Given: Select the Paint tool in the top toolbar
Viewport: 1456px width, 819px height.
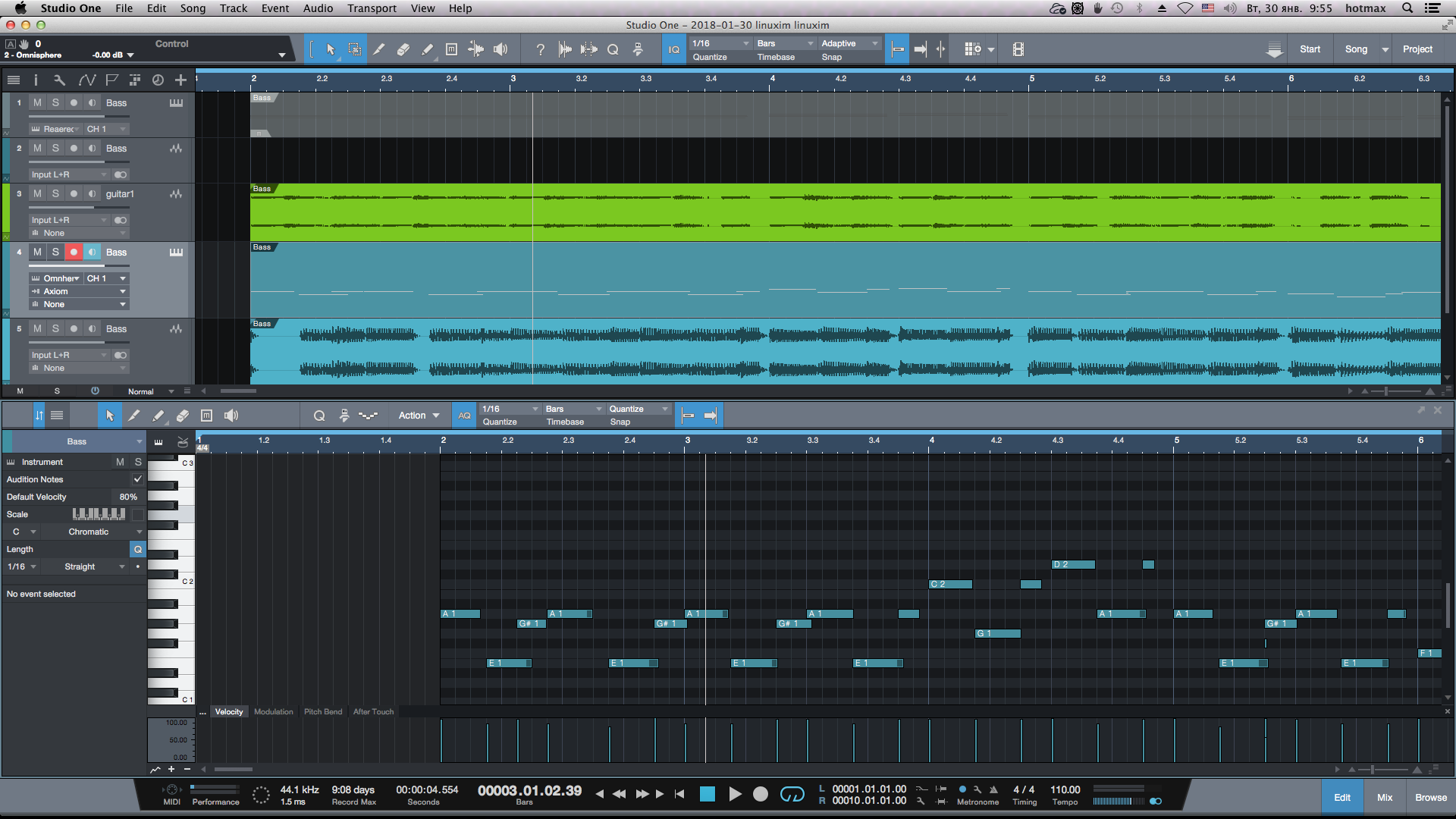Looking at the screenshot, I should [x=427, y=49].
